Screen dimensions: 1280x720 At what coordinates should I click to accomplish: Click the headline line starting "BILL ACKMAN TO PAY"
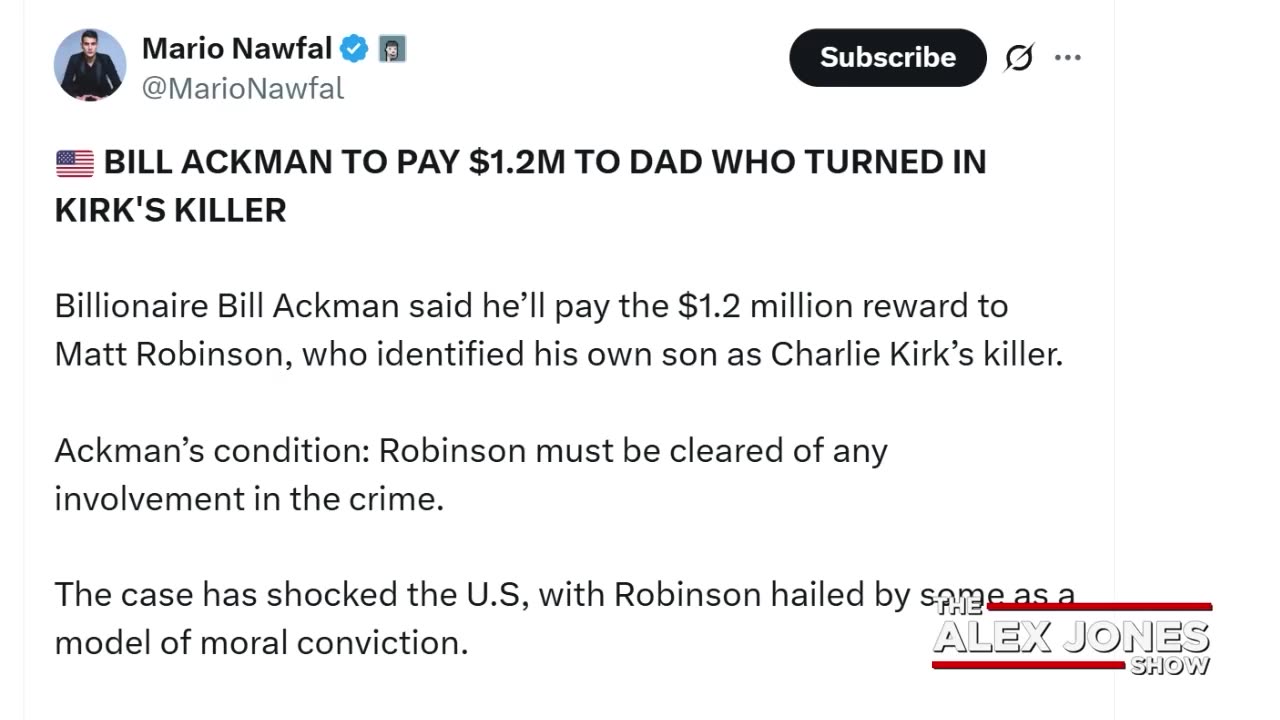click(545, 162)
